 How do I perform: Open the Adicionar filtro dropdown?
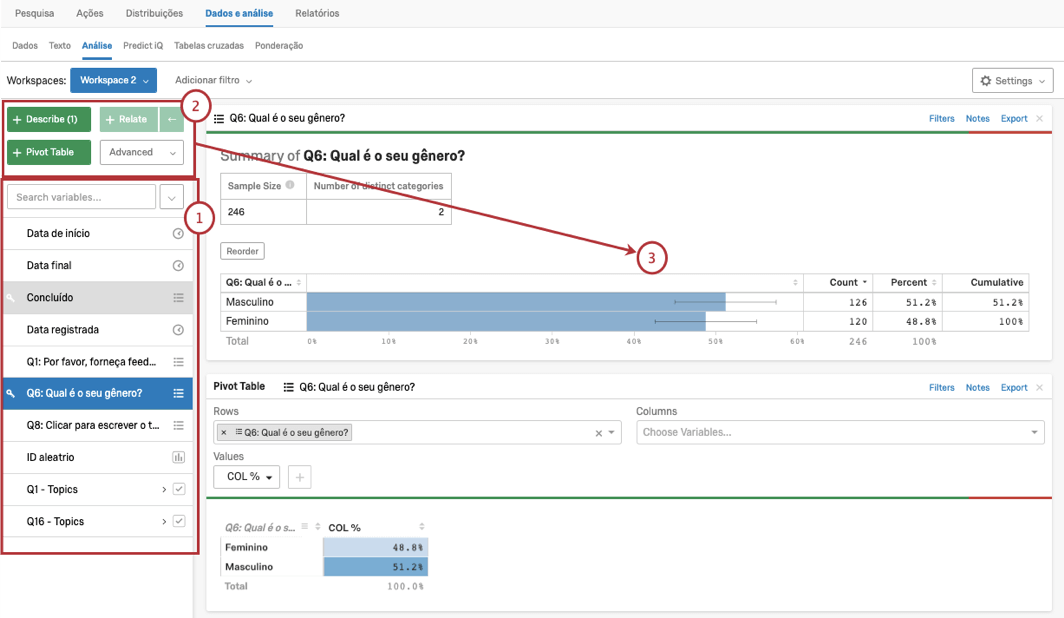point(213,80)
